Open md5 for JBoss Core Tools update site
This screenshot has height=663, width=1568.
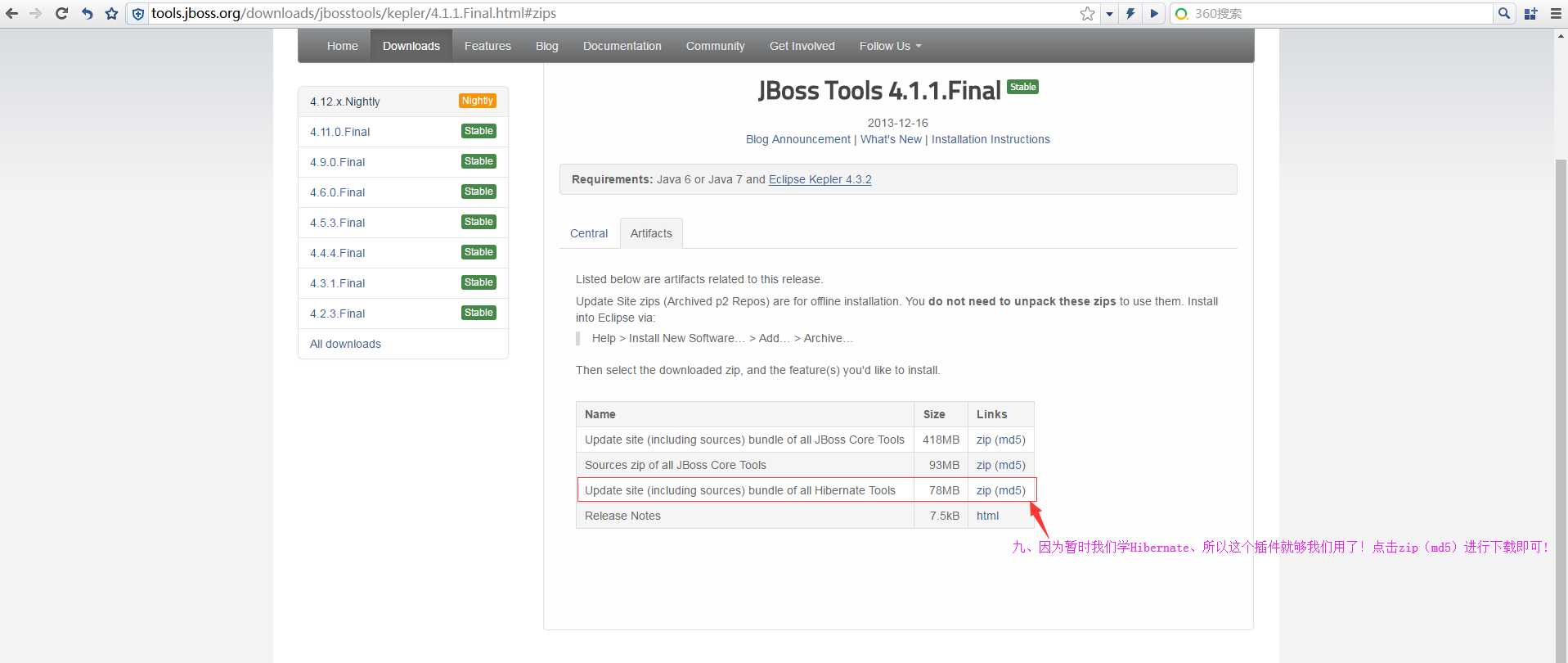coord(1010,440)
